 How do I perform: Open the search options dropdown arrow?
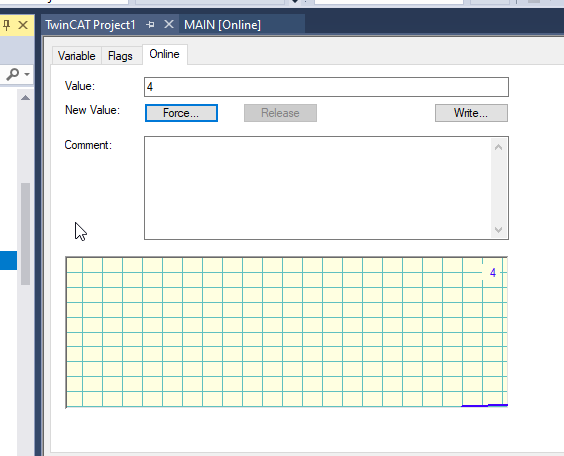click(x=27, y=74)
